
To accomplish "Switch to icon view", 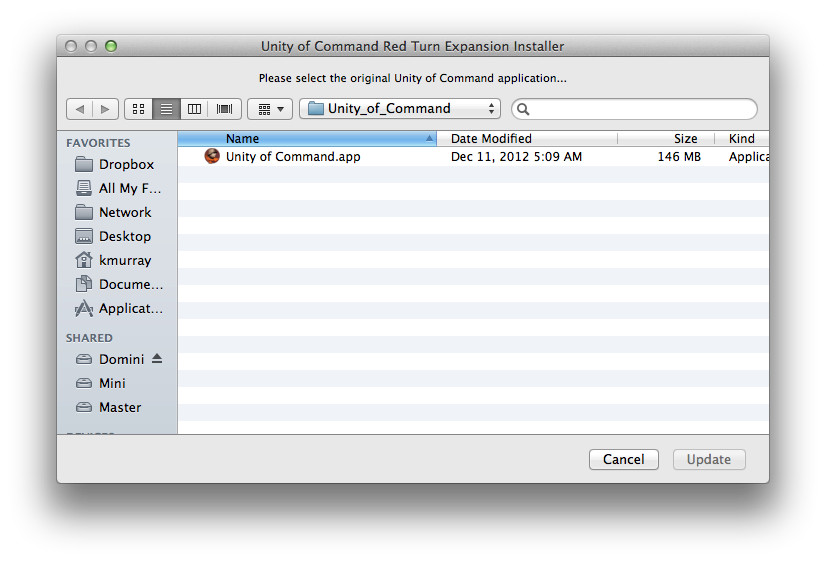I will [x=139, y=109].
